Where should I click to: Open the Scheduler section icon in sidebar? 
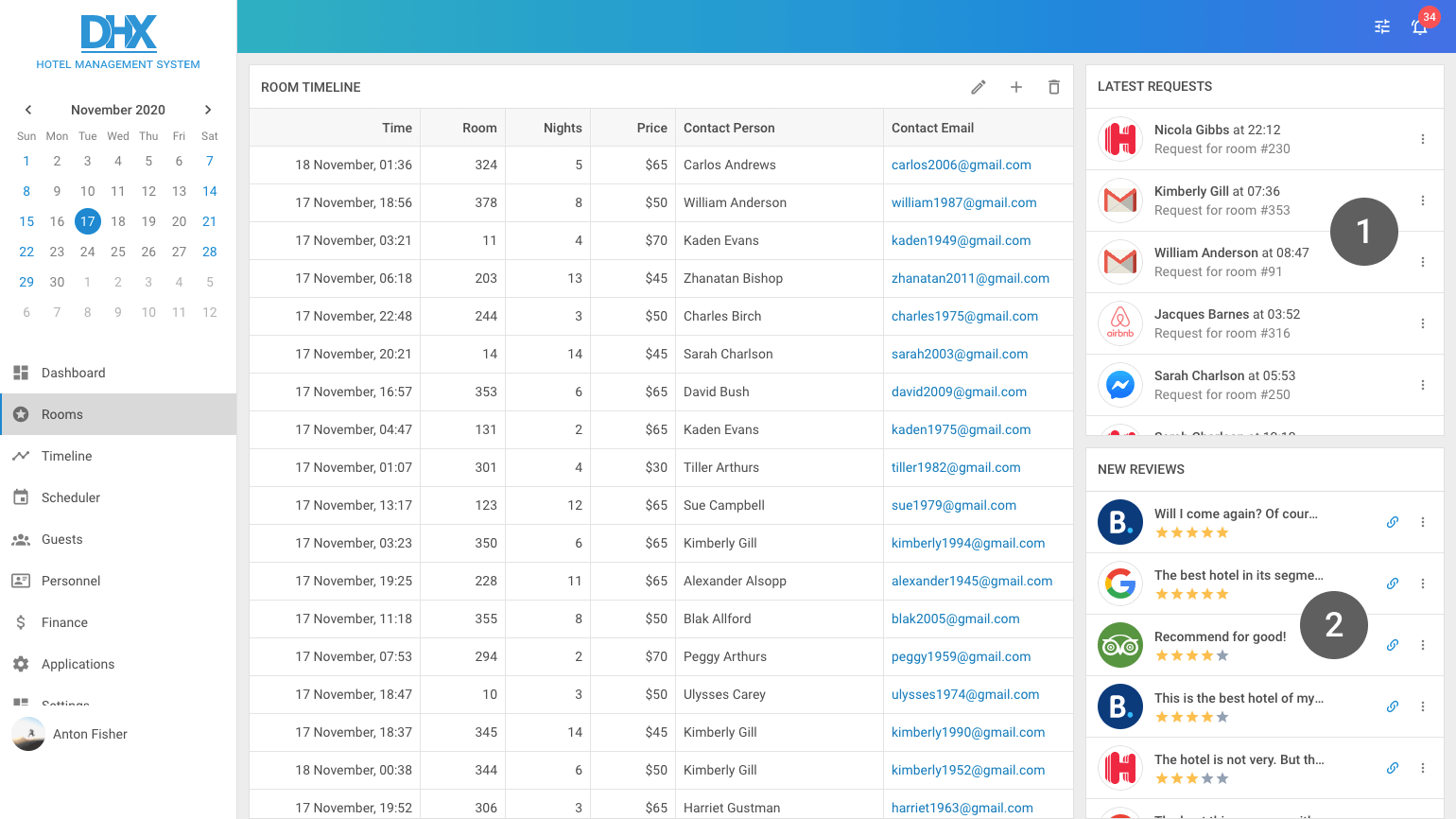pos(21,497)
